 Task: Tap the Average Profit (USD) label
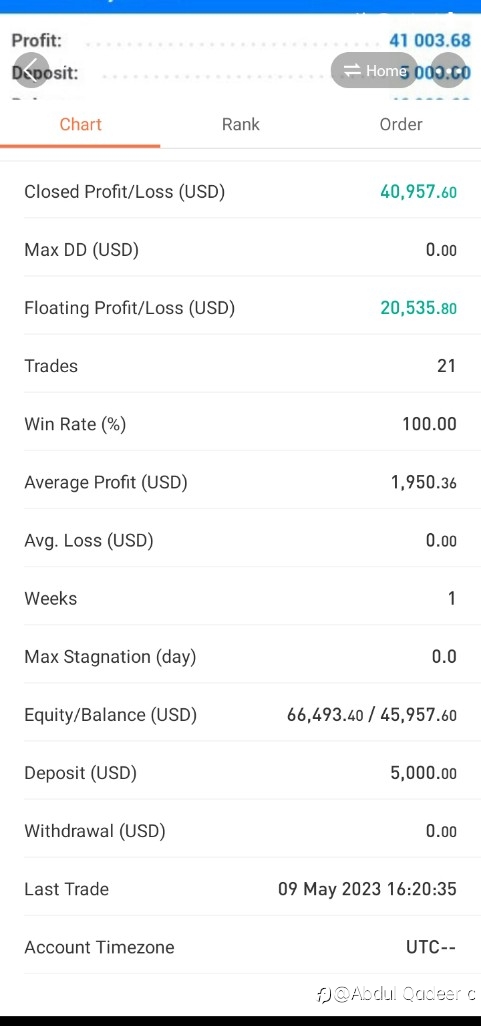tap(105, 483)
